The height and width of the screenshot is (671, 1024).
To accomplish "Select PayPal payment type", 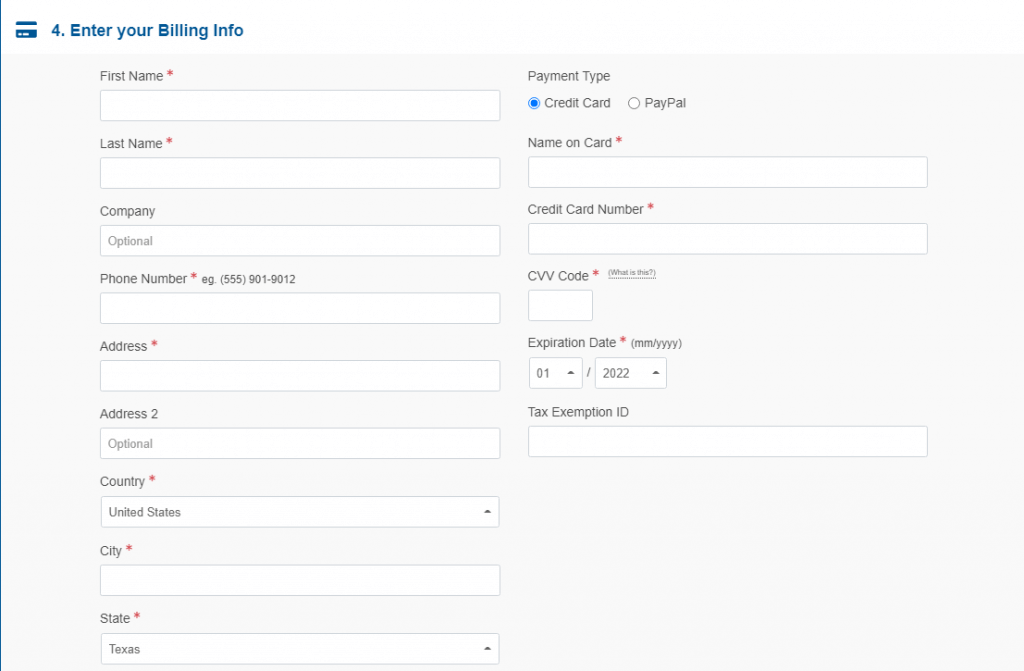I will [x=634, y=103].
